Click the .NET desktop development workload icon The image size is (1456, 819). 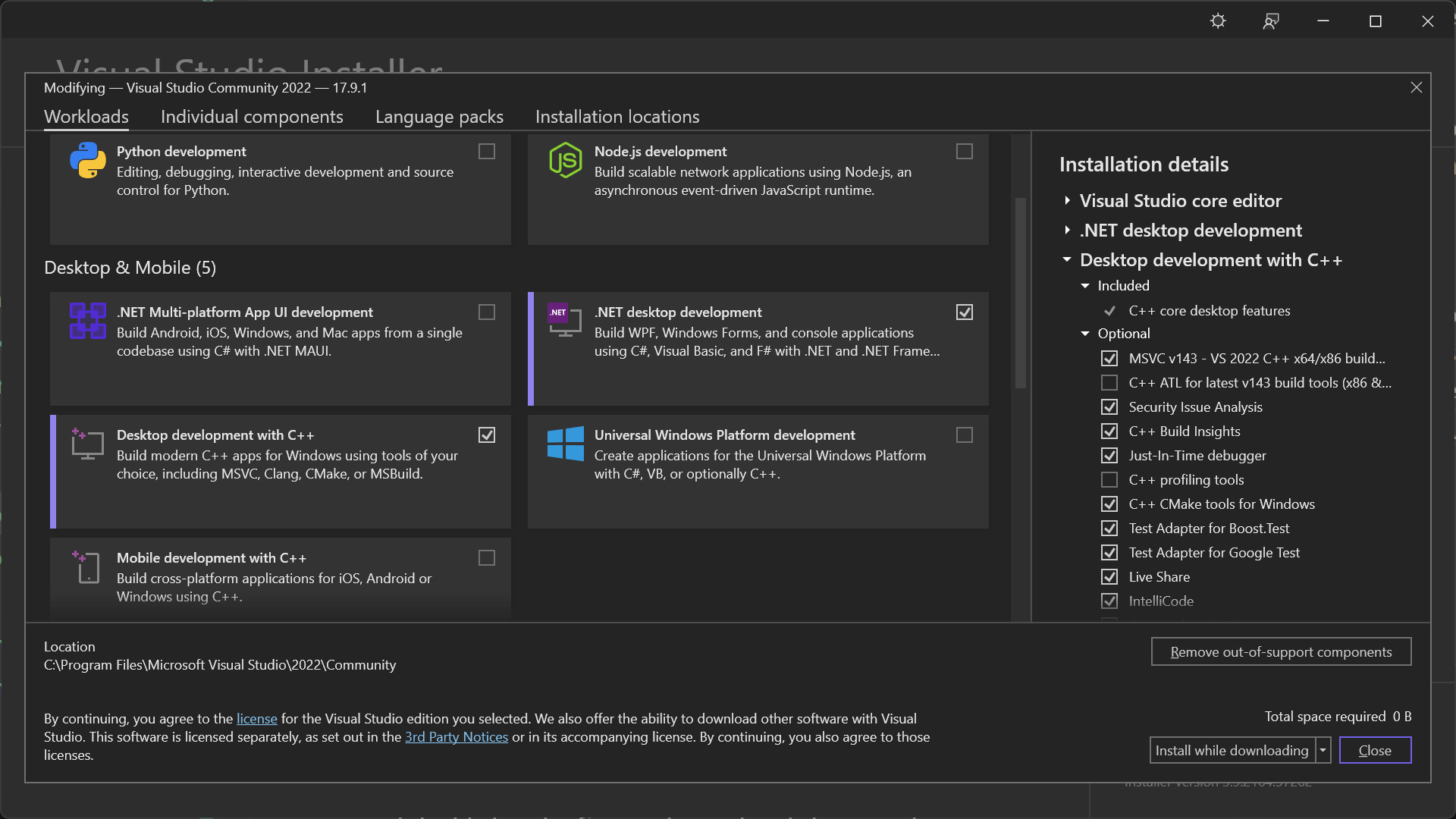point(565,321)
